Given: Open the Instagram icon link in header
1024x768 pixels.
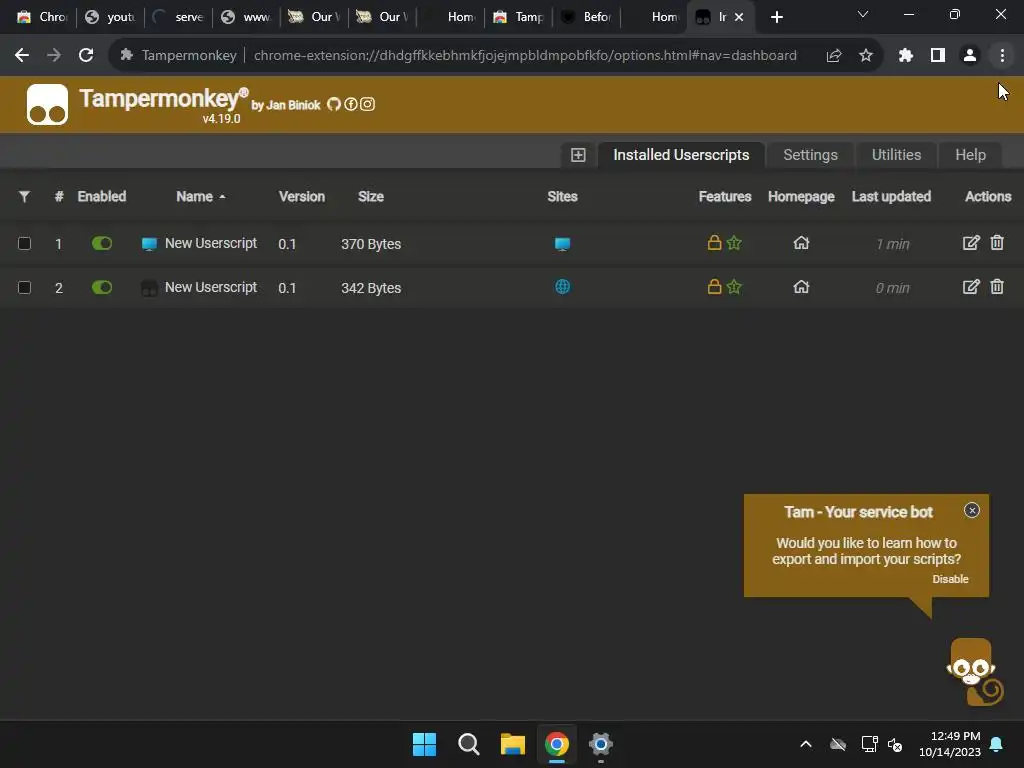Looking at the screenshot, I should point(368,104).
